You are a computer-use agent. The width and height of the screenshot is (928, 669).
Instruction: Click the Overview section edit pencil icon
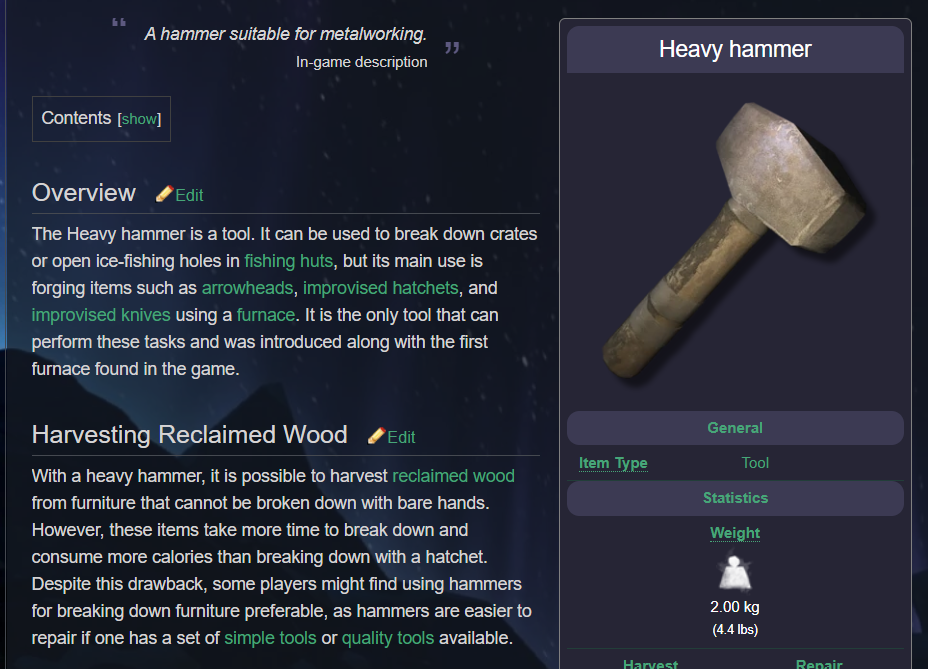click(x=164, y=194)
